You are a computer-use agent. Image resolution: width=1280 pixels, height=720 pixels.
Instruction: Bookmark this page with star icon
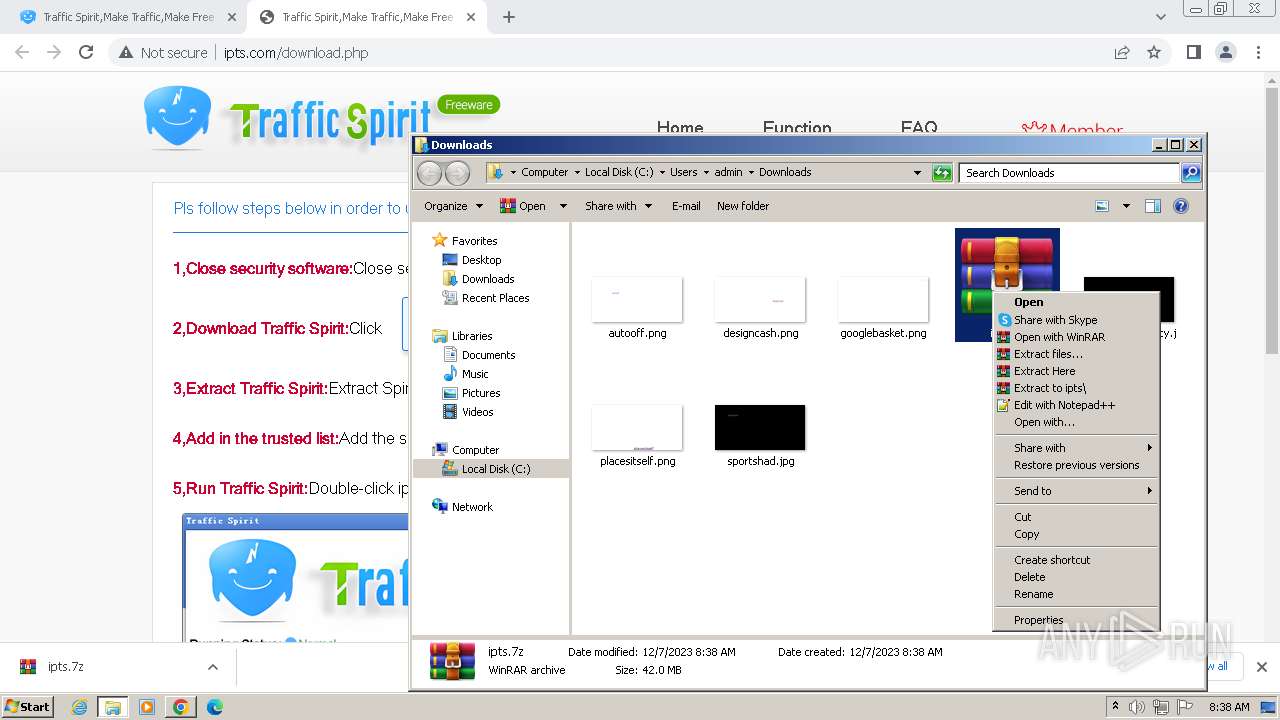coord(1154,52)
